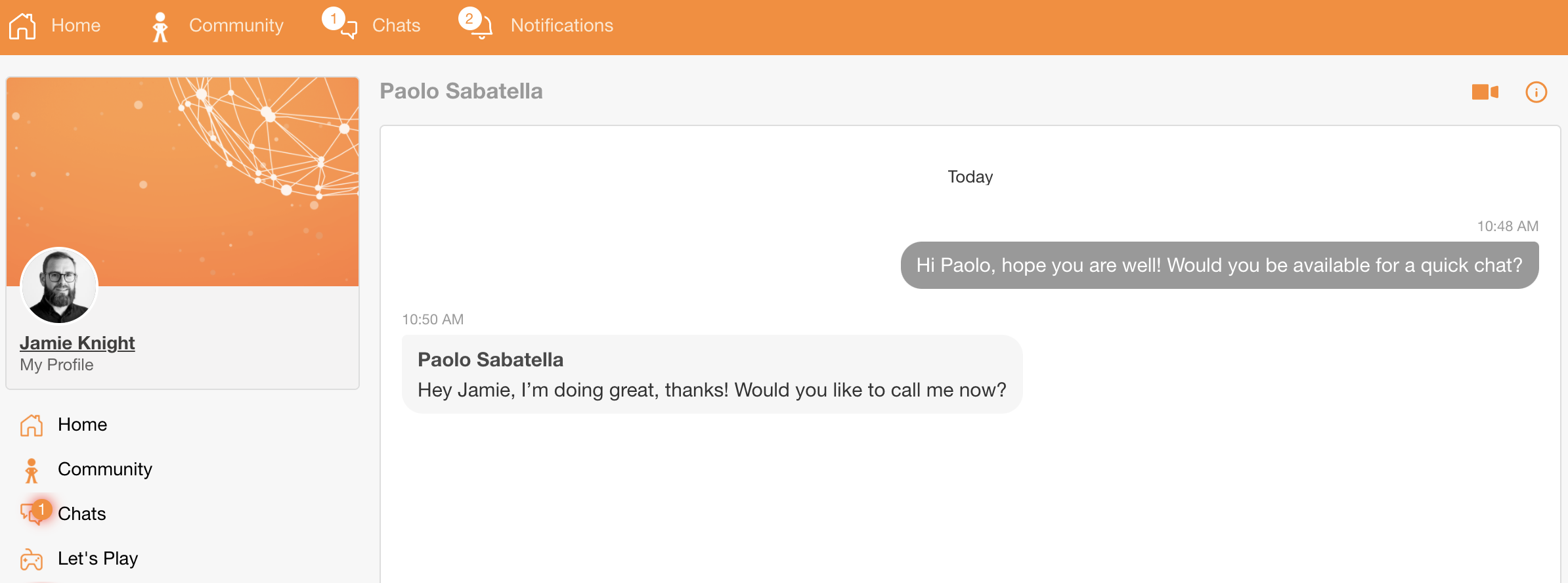This screenshot has height=583, width=1568.
Task: Click the sidebar Community person icon
Action: 31,470
